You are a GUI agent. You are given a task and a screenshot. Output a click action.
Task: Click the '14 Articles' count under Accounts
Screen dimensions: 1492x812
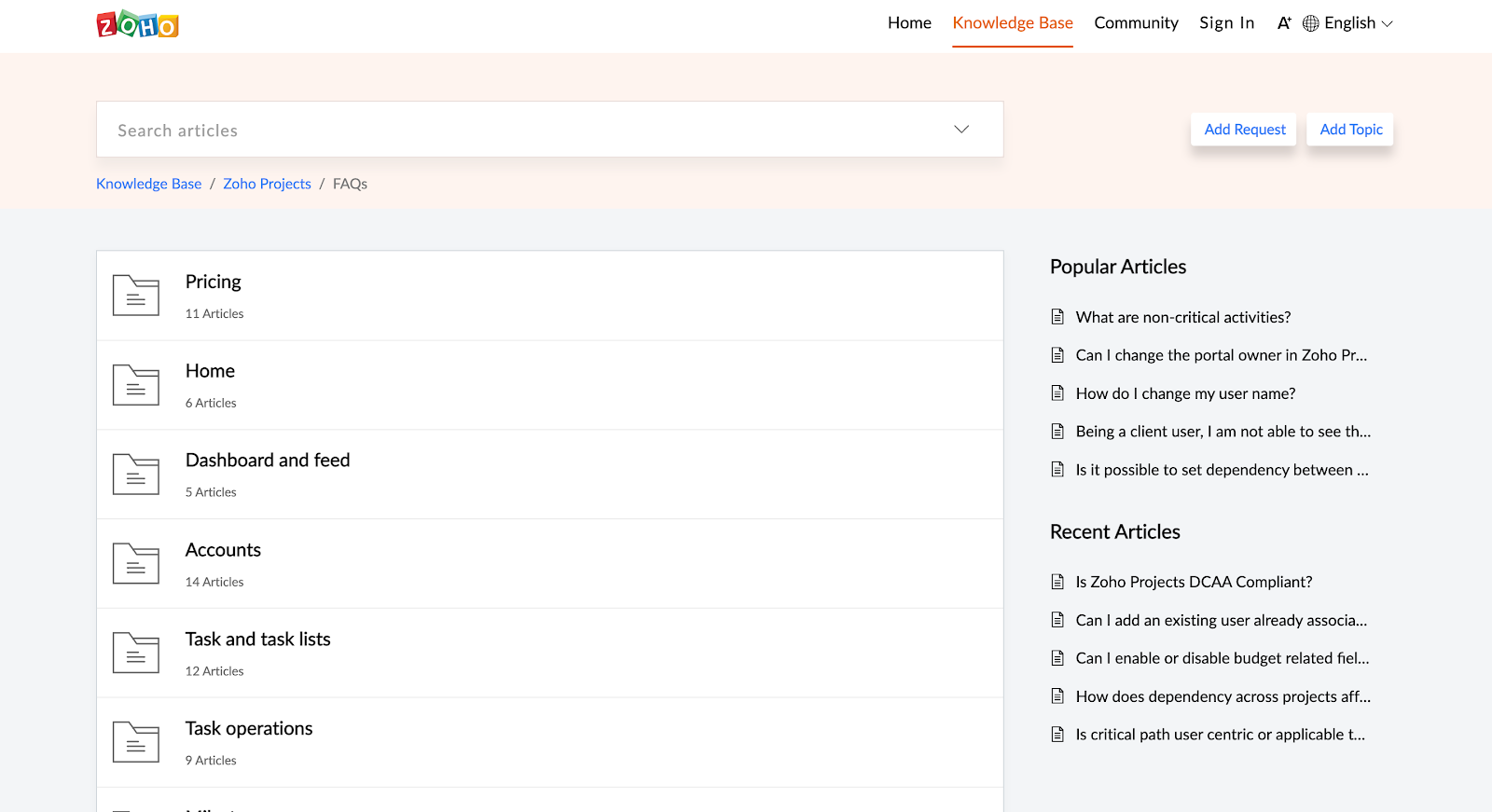point(214,583)
